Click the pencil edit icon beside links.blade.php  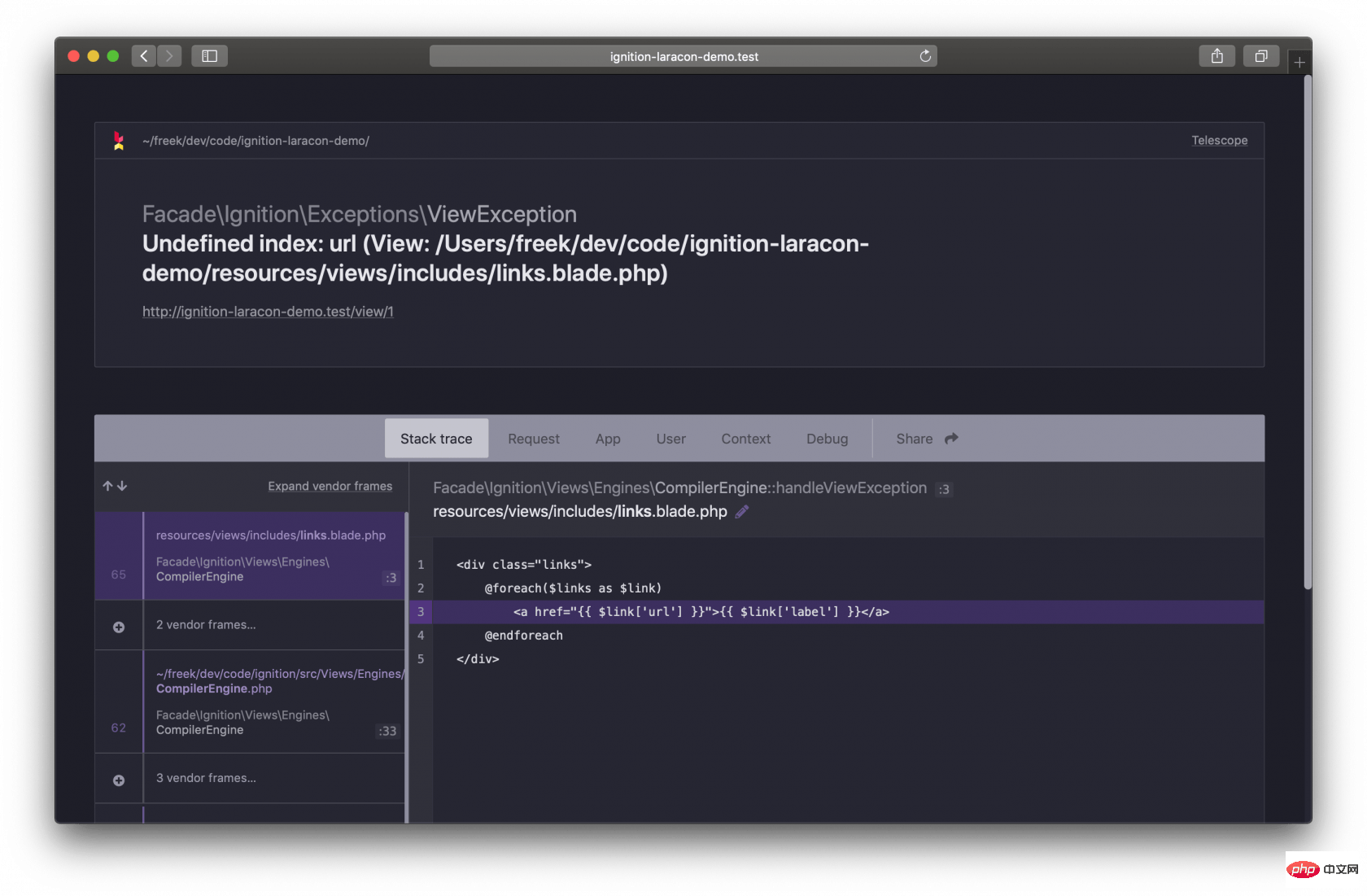click(741, 512)
